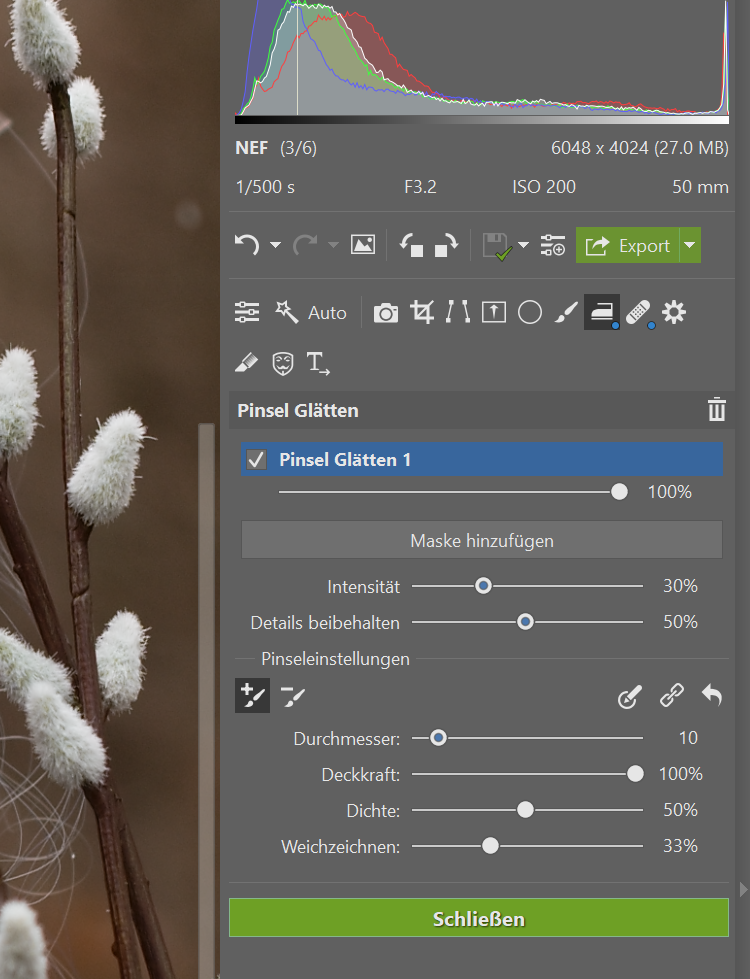Set the Durchmesser slider
The width and height of the screenshot is (750, 979).
527,738
